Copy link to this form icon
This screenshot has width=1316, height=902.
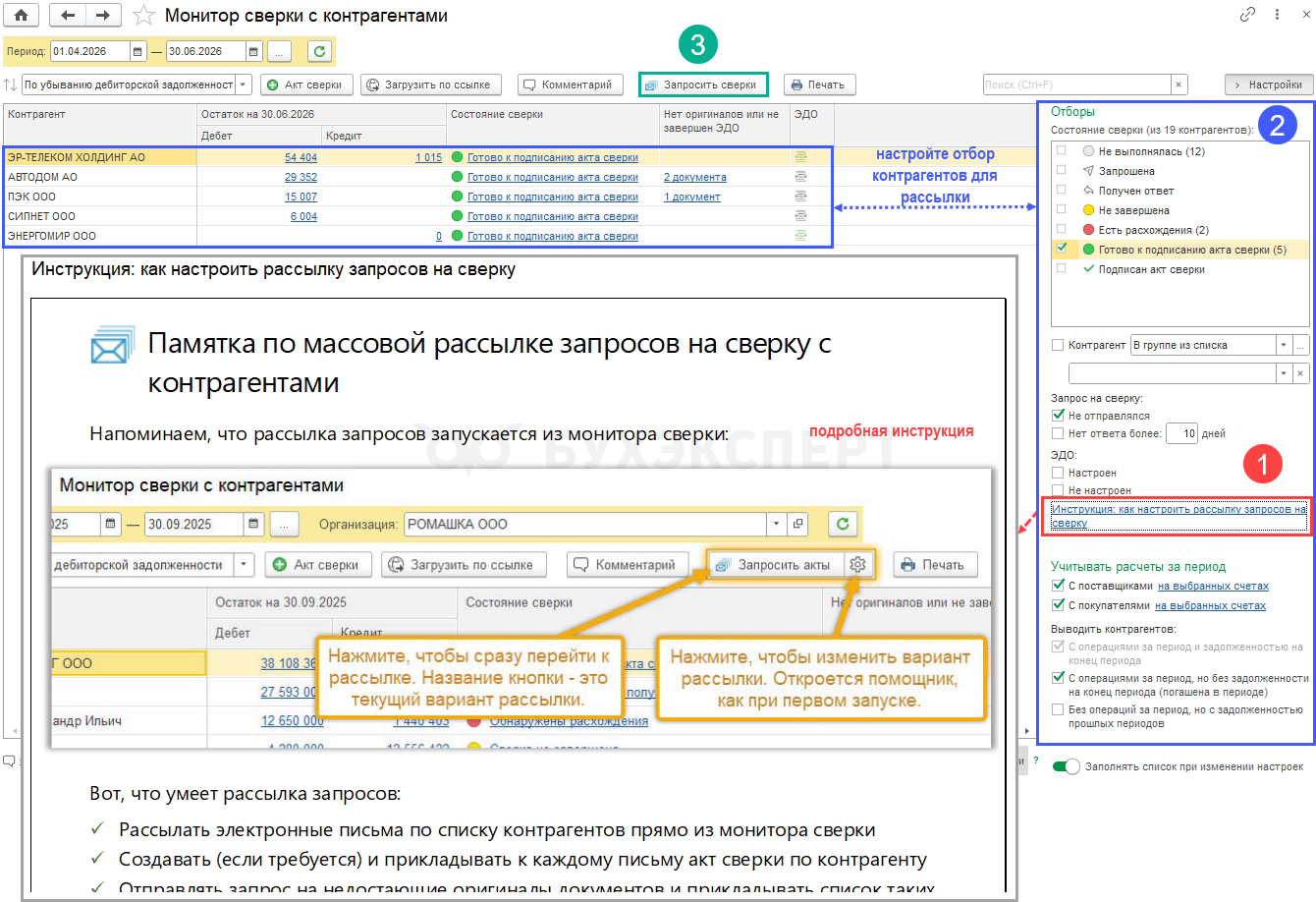point(1247,15)
